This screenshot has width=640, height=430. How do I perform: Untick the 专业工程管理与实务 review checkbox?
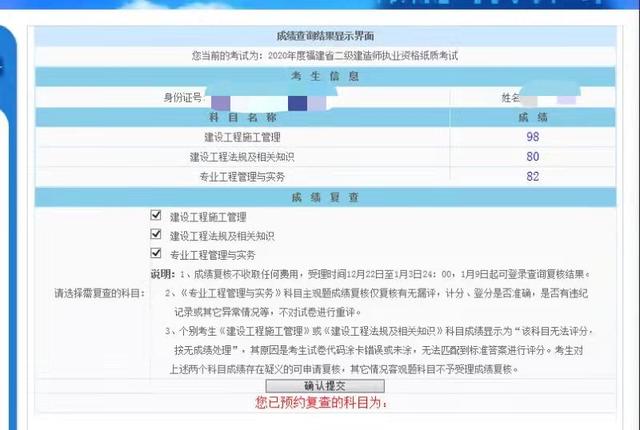click(156, 253)
